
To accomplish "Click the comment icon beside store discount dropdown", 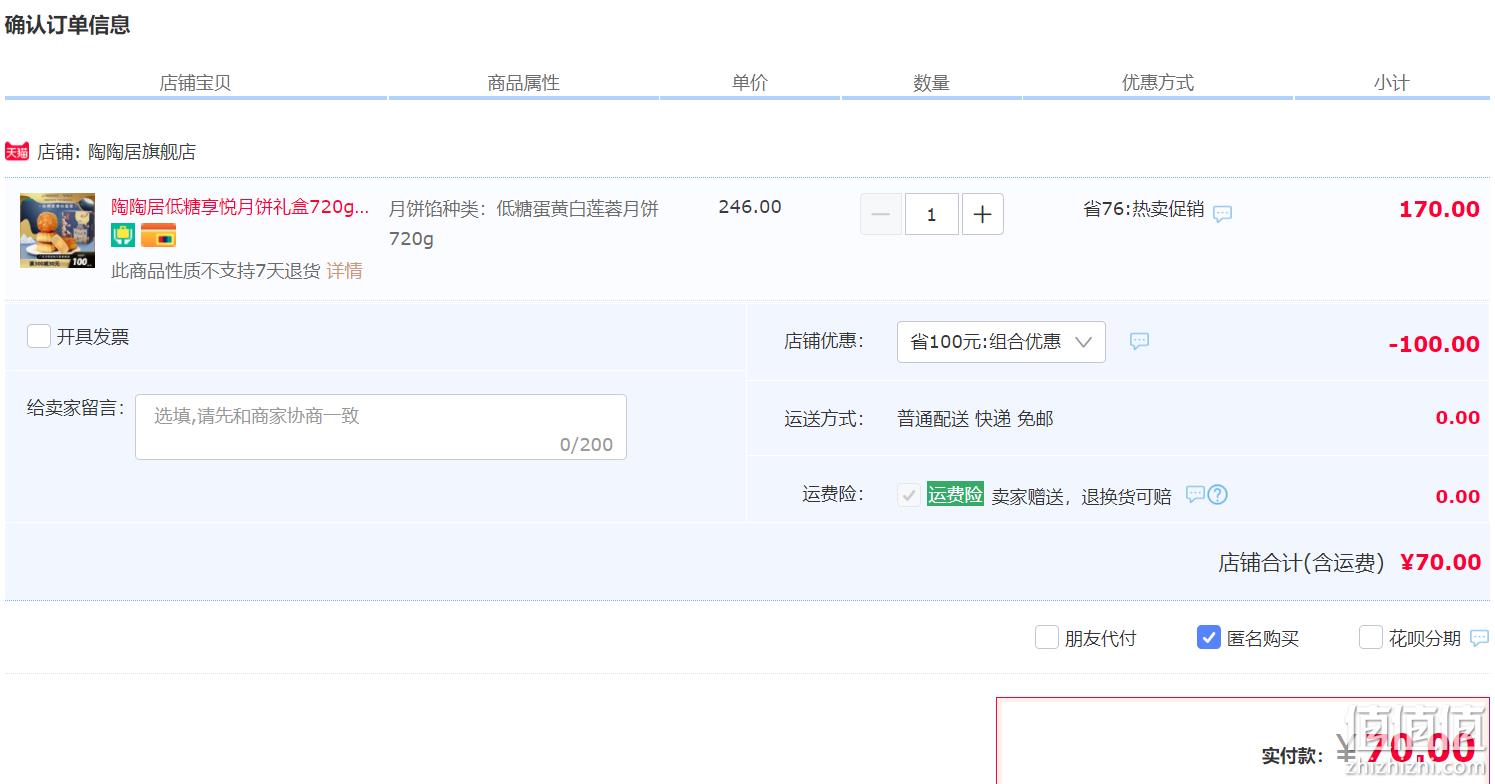I will tap(1139, 341).
